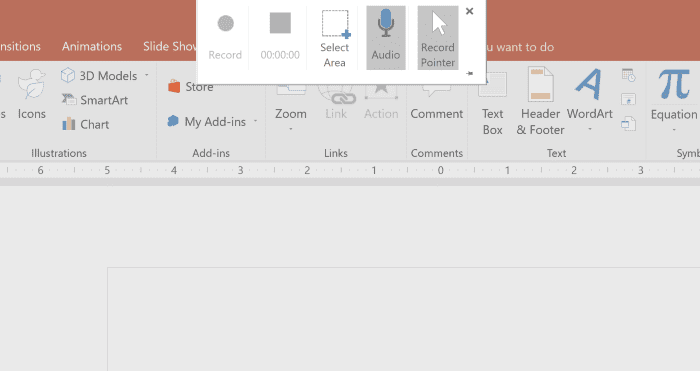Image resolution: width=700 pixels, height=371 pixels.
Task: Toggle Audio recording microphone
Action: point(386,38)
